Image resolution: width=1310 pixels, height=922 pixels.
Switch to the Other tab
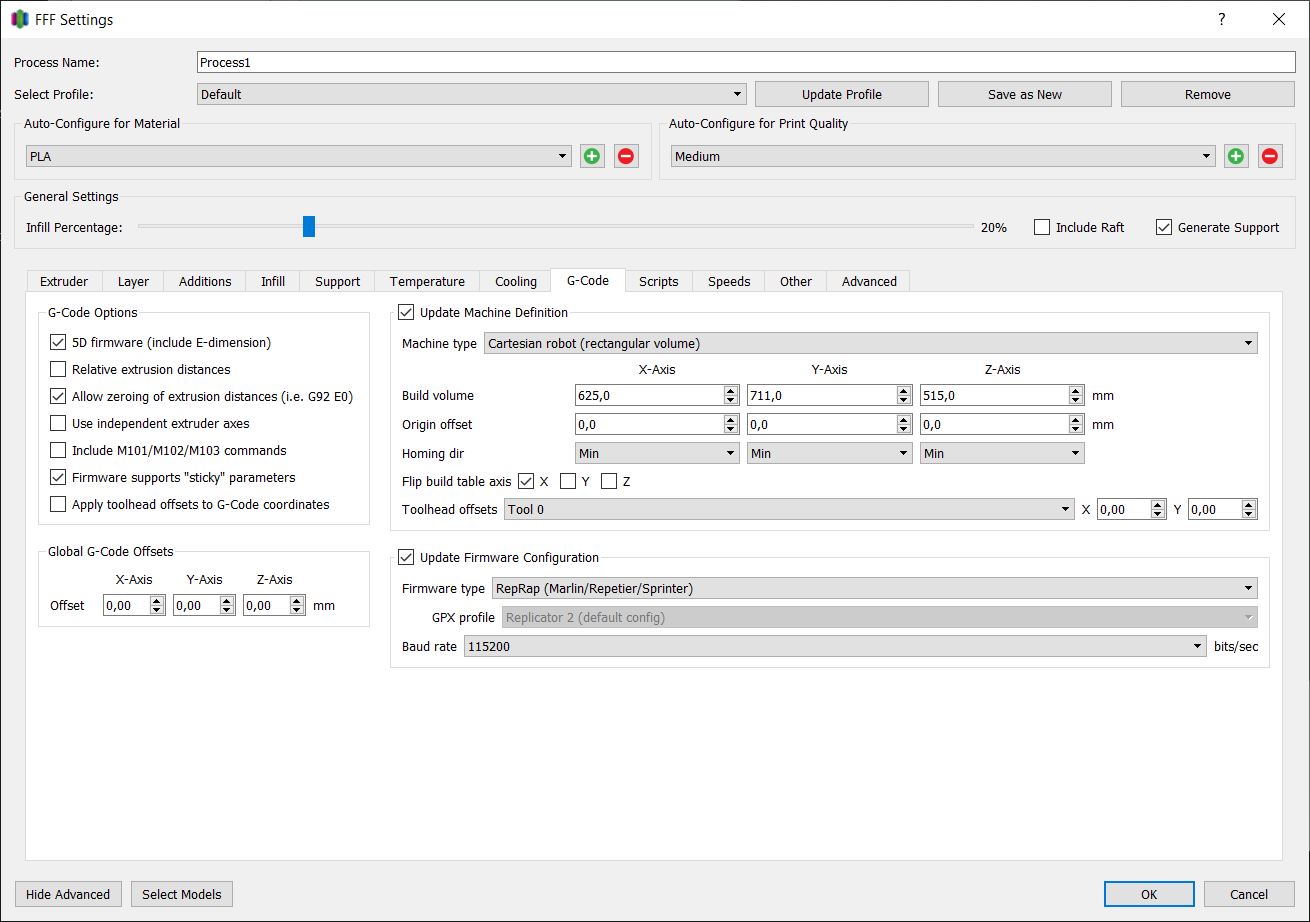[x=796, y=281]
